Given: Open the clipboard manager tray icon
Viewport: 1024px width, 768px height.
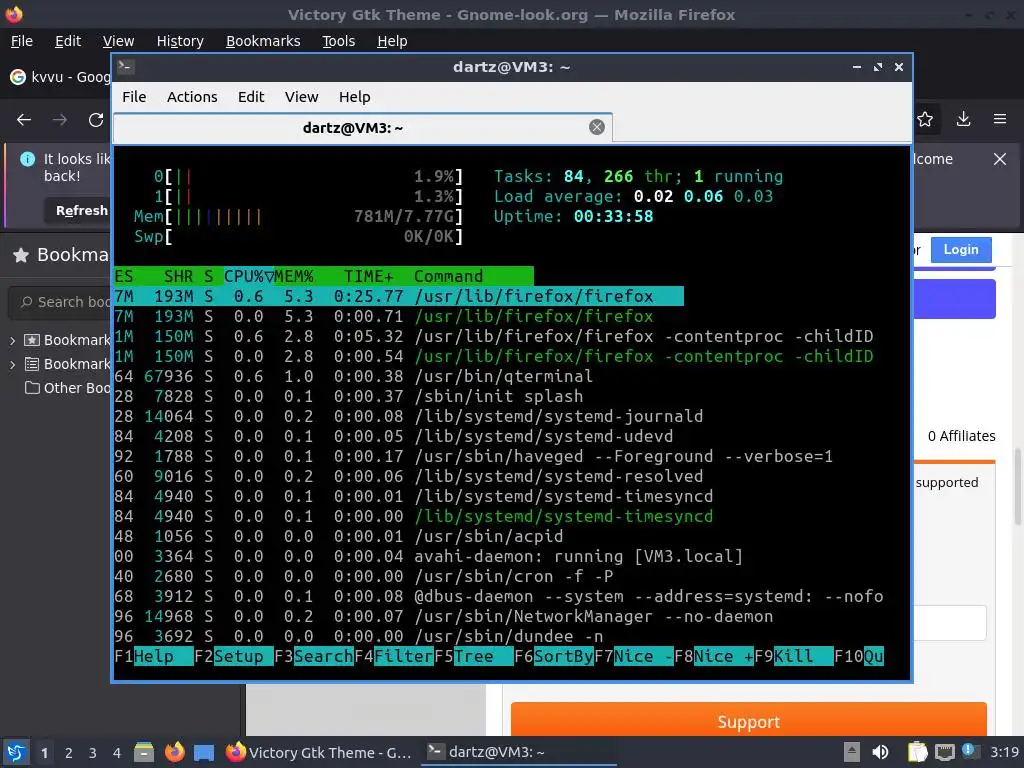Looking at the screenshot, I should coord(917,752).
